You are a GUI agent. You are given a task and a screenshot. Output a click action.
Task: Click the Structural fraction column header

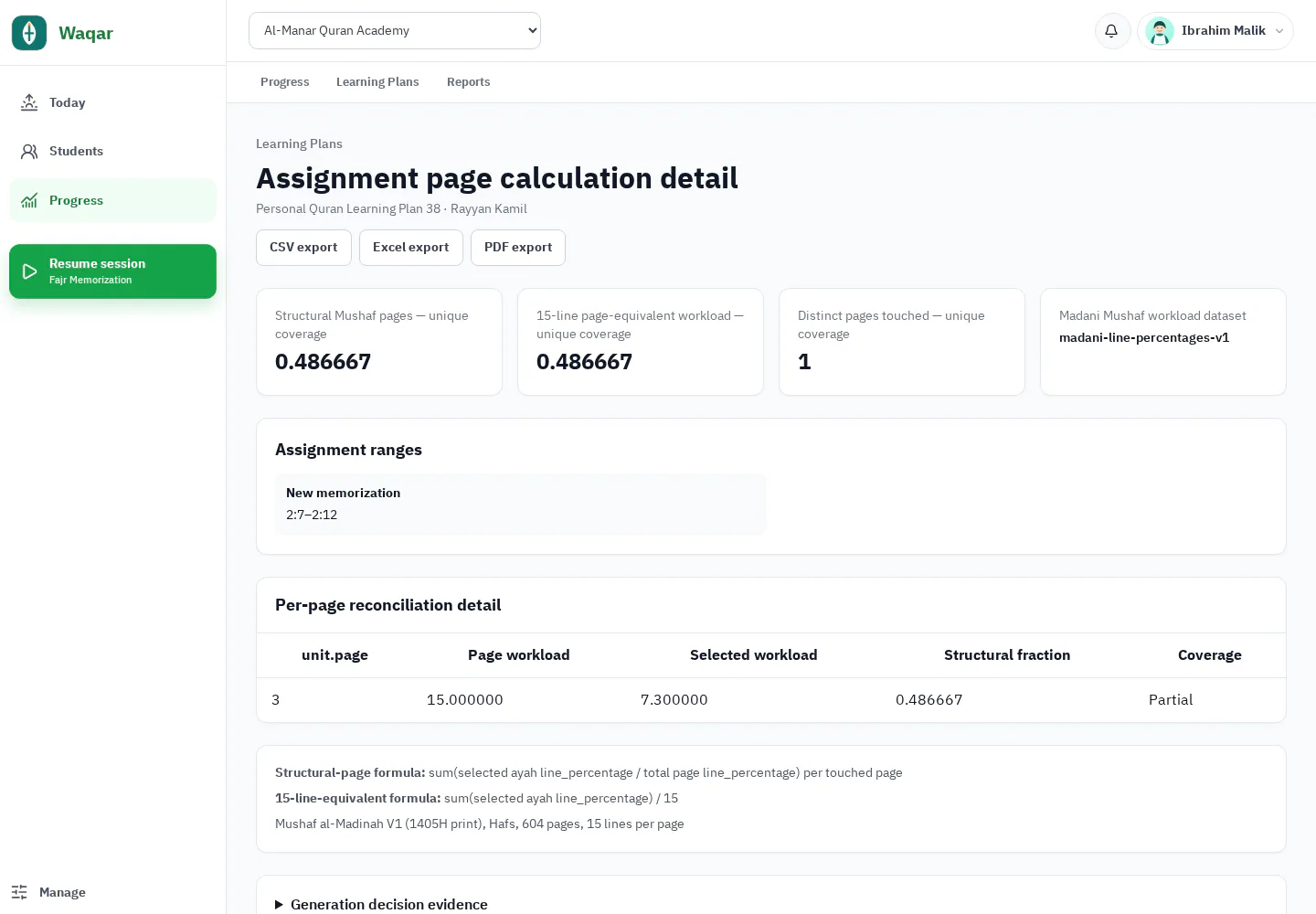pyautogui.click(x=1007, y=655)
